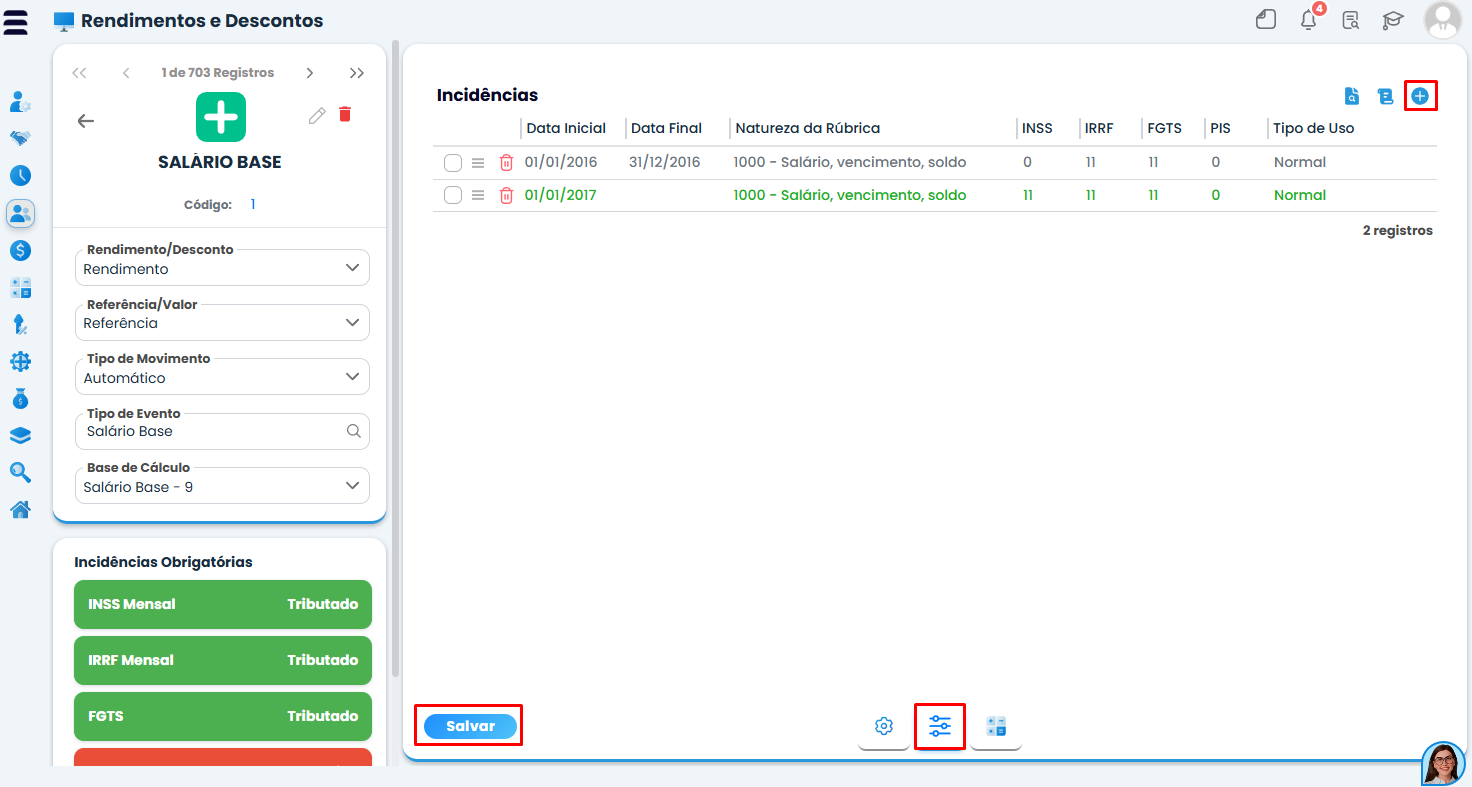Click the '1 de 703 Registros' counter
The width and height of the screenshot is (1472, 787).
(x=217, y=73)
